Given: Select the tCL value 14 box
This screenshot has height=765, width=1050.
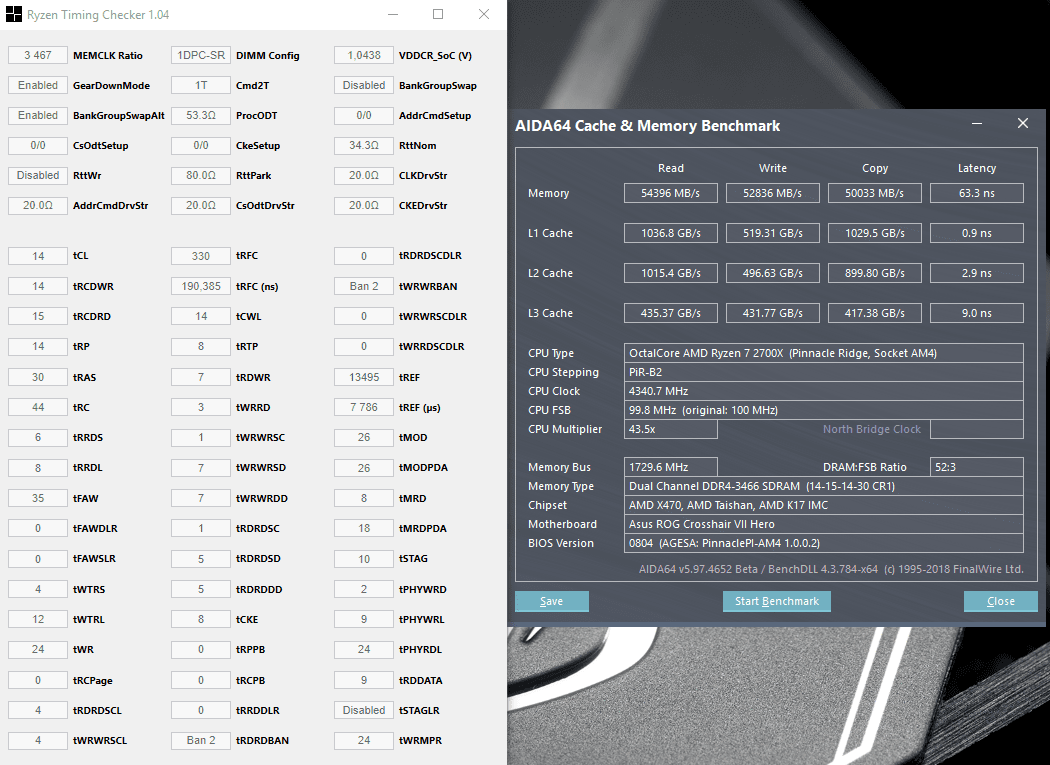Looking at the screenshot, I should [38, 256].
